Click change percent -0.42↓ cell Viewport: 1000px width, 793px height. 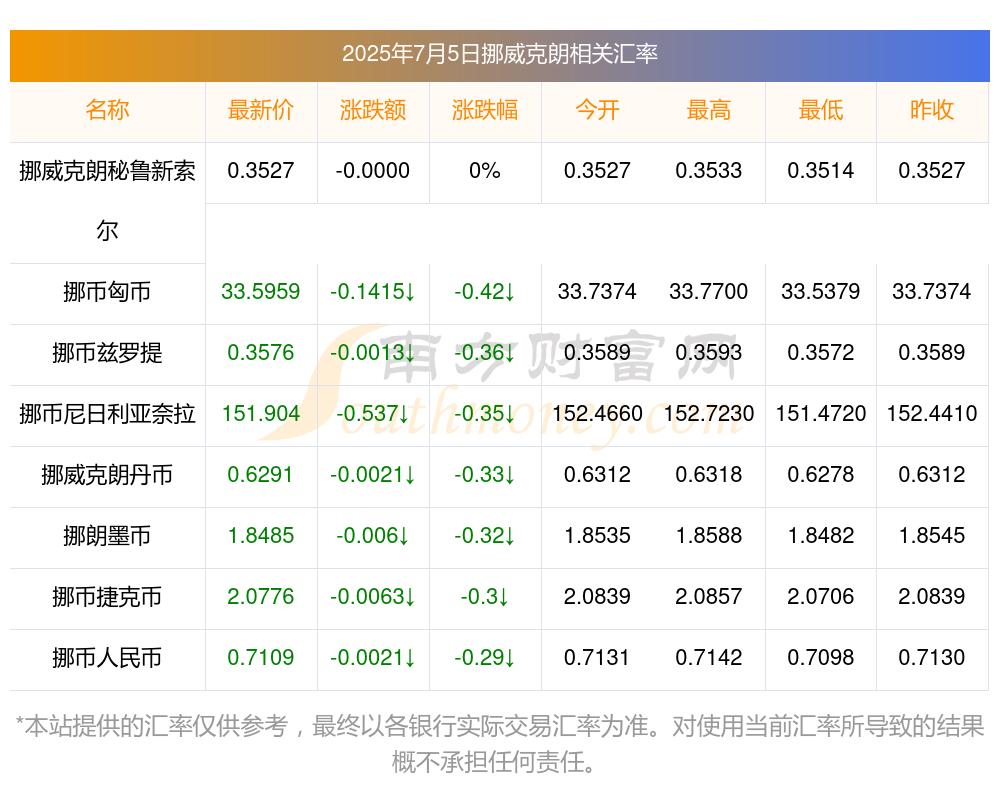pos(485,292)
